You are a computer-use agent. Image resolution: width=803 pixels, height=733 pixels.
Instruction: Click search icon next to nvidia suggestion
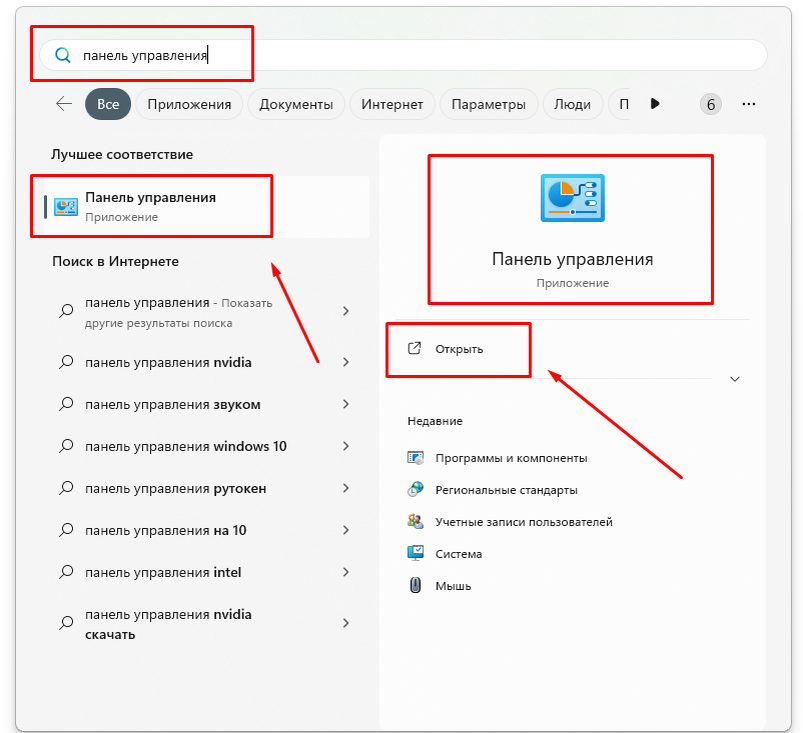tap(66, 362)
